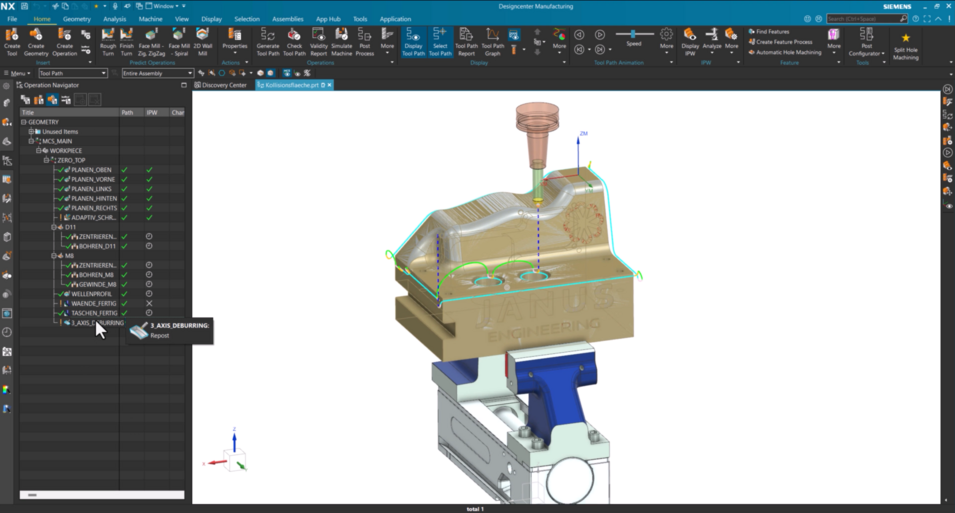Open the Assemblies ribbon tab
This screenshot has width=955, height=513.
287,19
